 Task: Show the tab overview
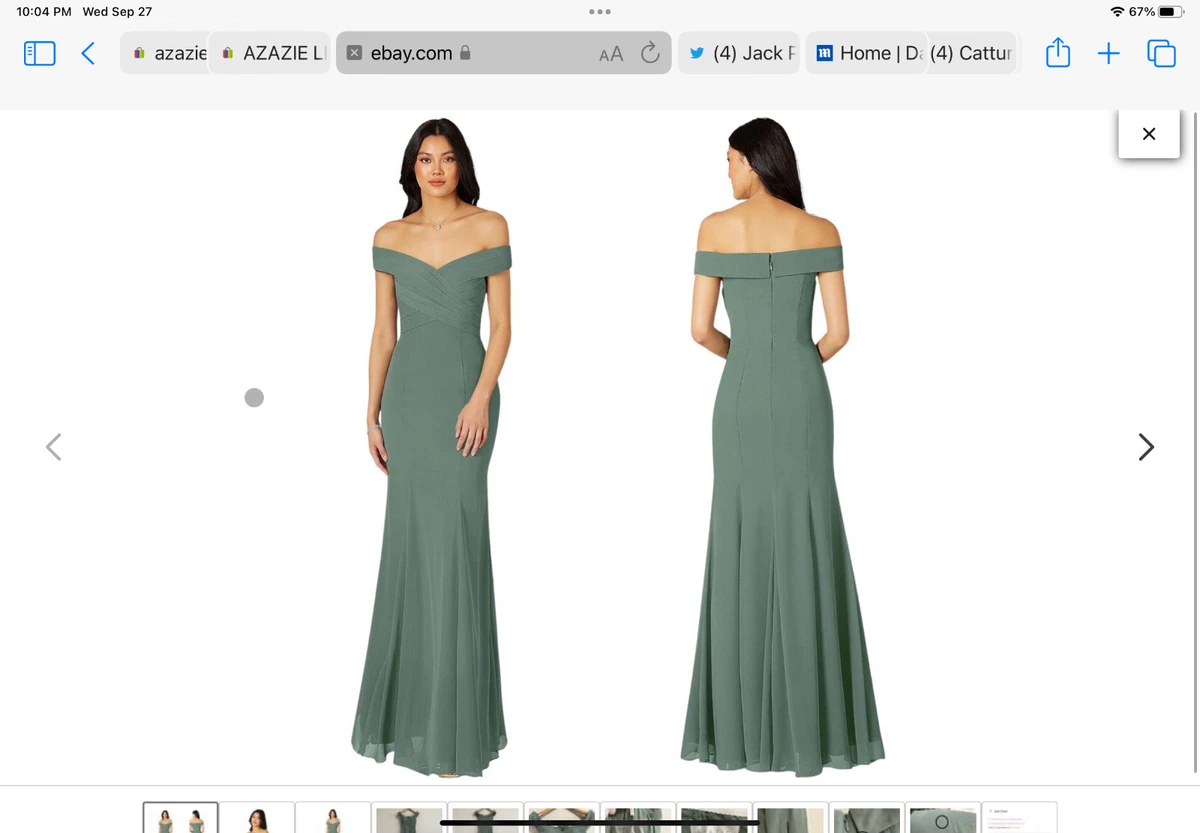click(1161, 53)
